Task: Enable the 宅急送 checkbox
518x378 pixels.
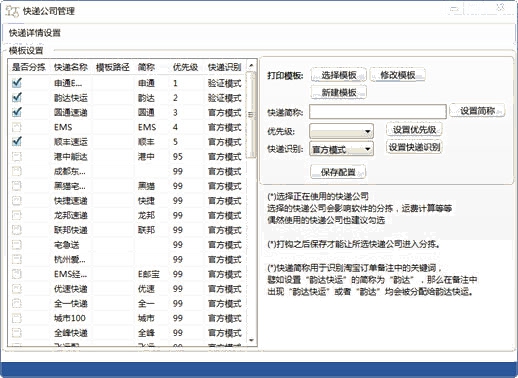Action: coord(17,245)
